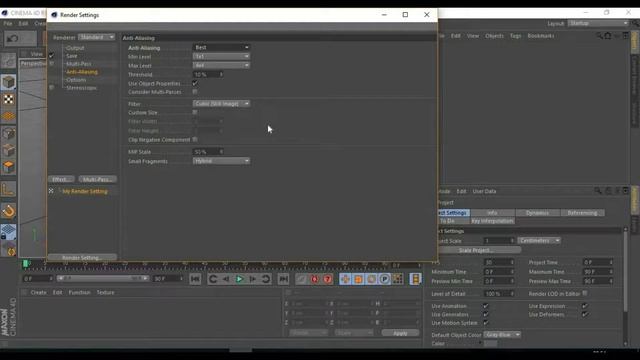Select Output in render settings list
Screen dimensions: 640x360
point(75,48)
